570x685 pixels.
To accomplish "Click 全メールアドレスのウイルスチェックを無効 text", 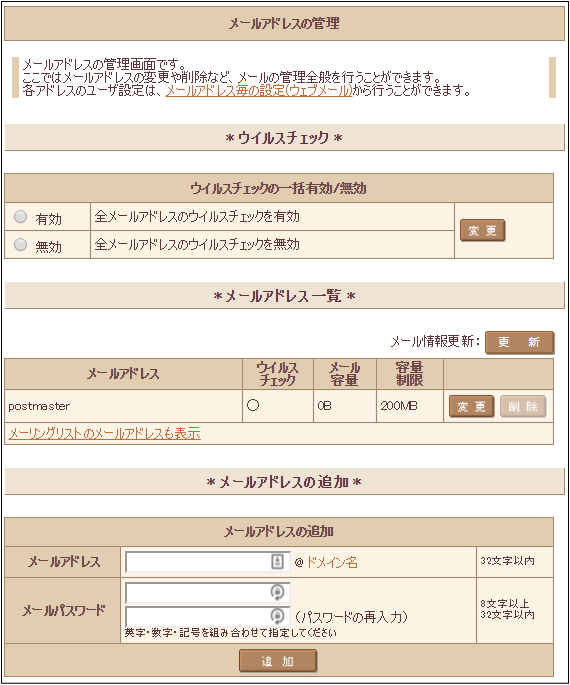I will [197, 244].
